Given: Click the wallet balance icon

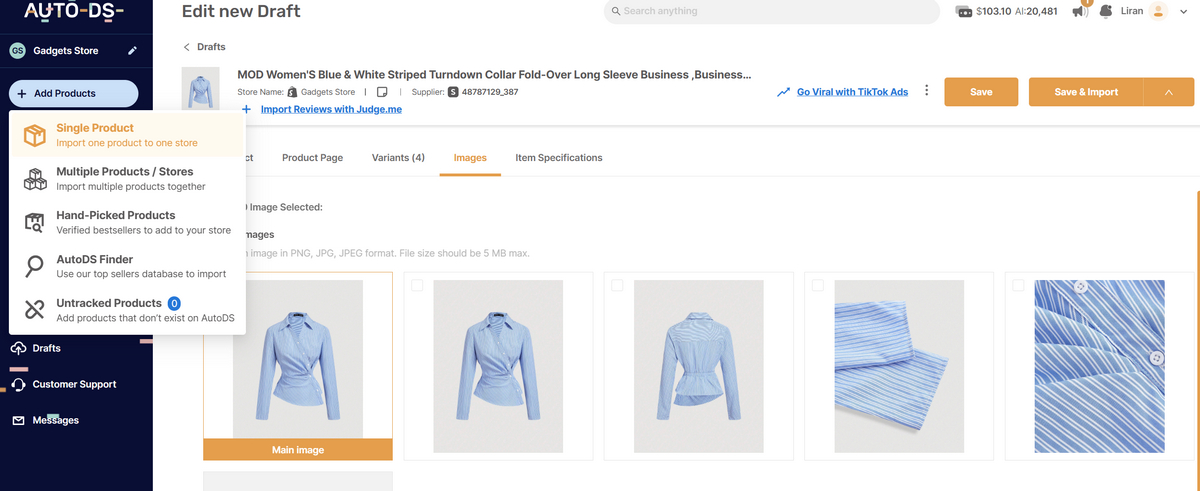Looking at the screenshot, I should click(x=964, y=12).
